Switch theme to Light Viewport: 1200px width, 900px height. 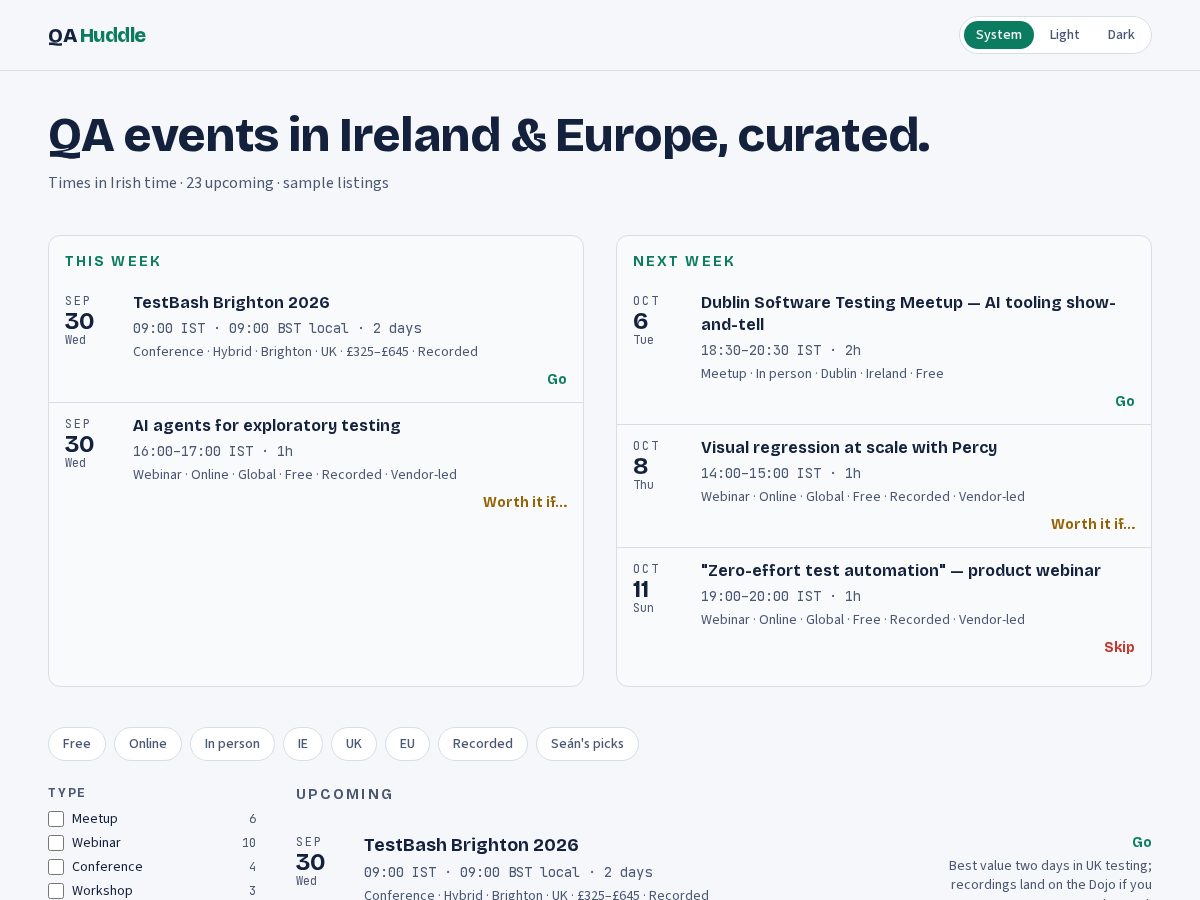(1064, 35)
